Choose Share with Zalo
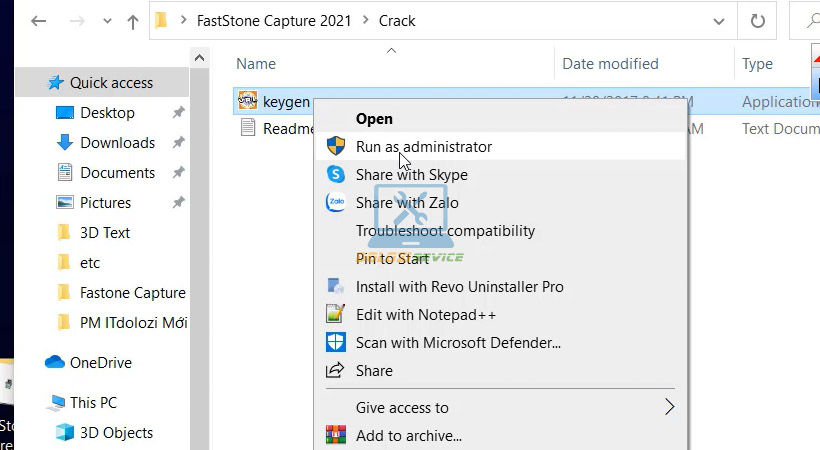Image resolution: width=820 pixels, height=450 pixels. [407, 203]
